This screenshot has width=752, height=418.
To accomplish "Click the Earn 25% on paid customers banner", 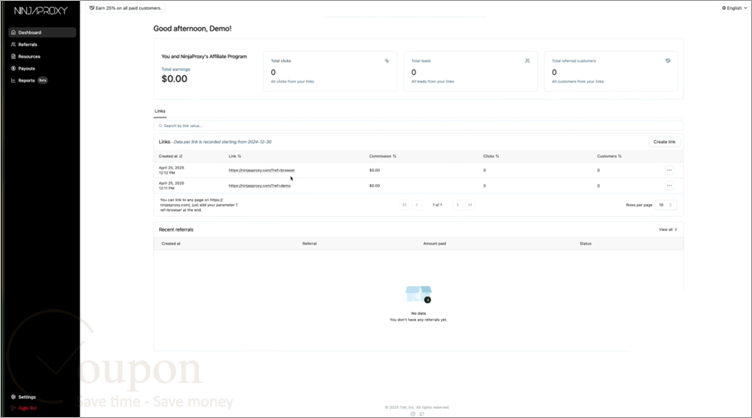I will coord(126,8).
